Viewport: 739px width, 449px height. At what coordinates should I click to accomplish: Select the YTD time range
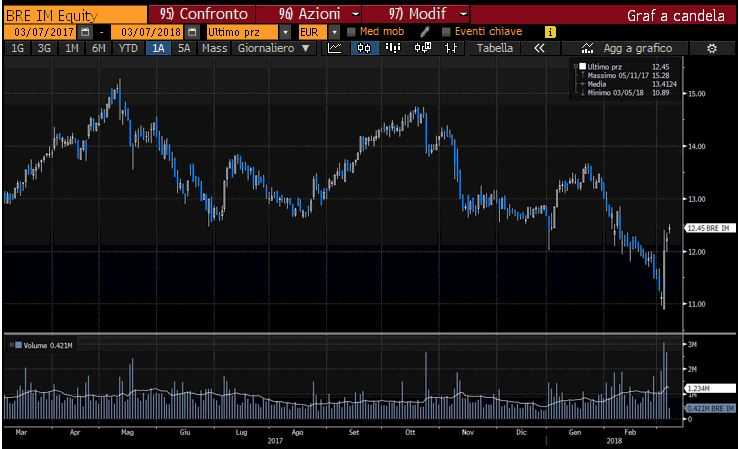[x=128, y=48]
